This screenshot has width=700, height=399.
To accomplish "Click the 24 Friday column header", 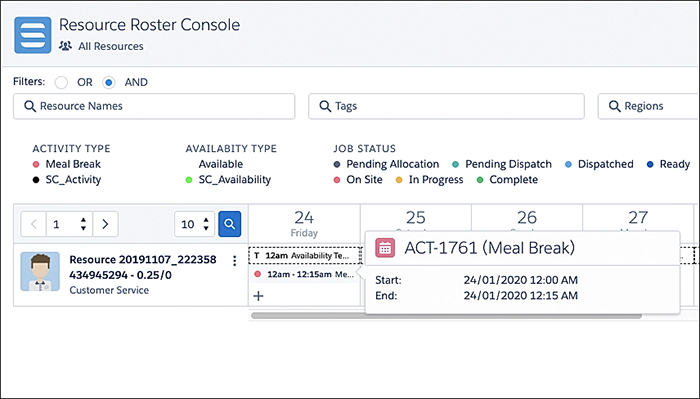I will click(304, 224).
